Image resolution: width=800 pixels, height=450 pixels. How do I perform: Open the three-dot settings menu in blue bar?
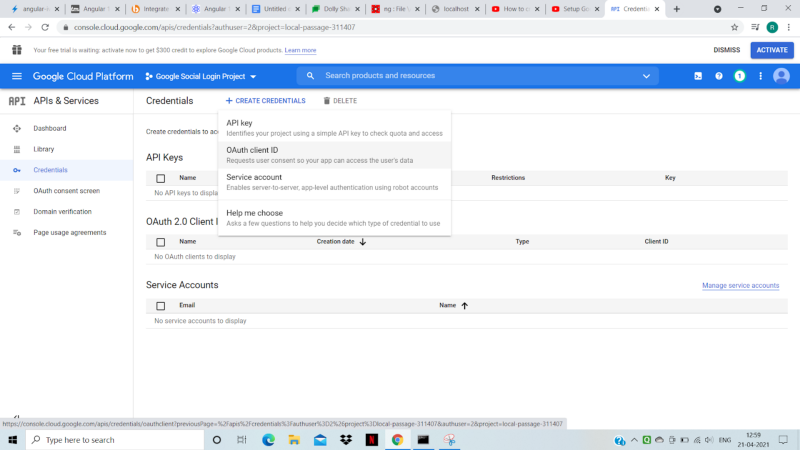[x=760, y=76]
